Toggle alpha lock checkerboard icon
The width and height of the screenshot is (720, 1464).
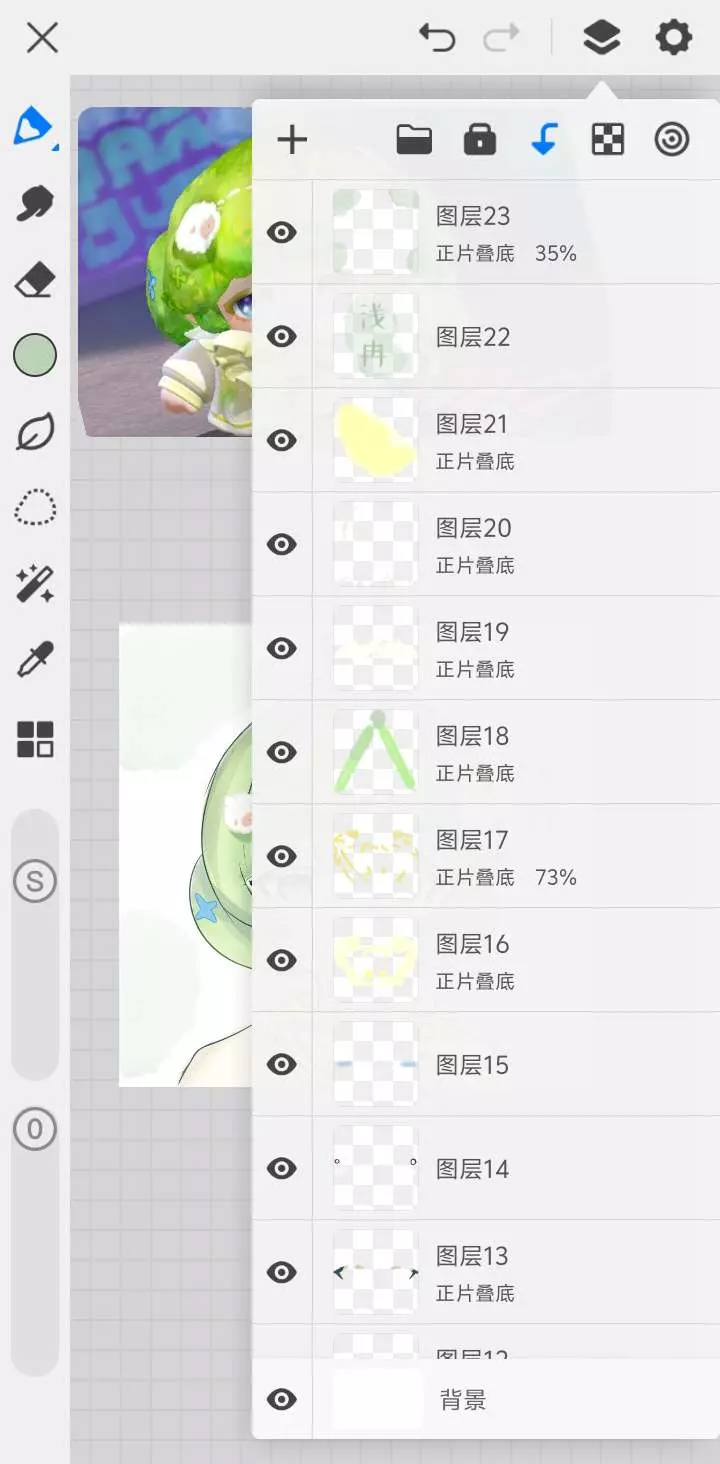tap(608, 140)
